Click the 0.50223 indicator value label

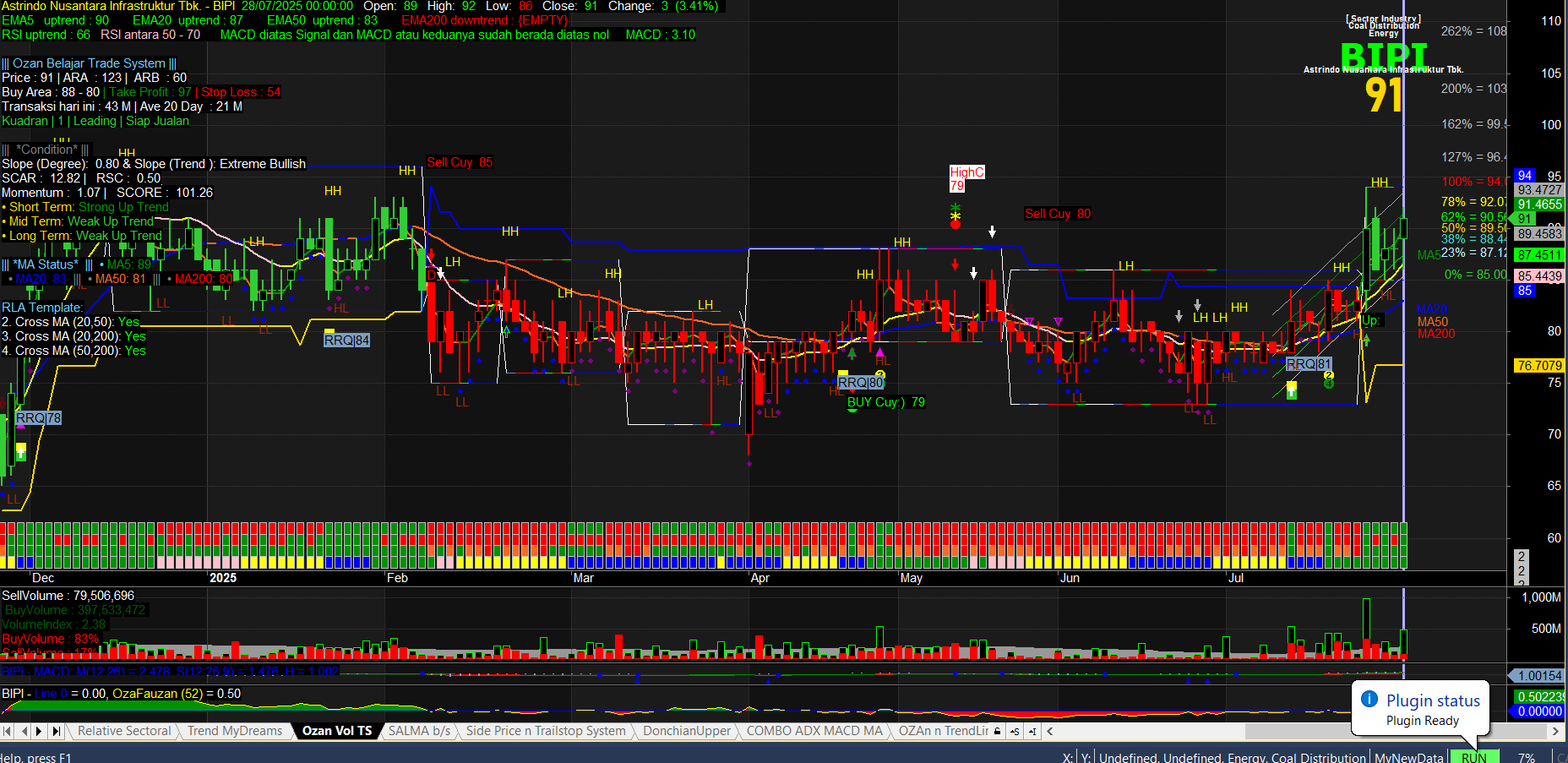[1539, 697]
